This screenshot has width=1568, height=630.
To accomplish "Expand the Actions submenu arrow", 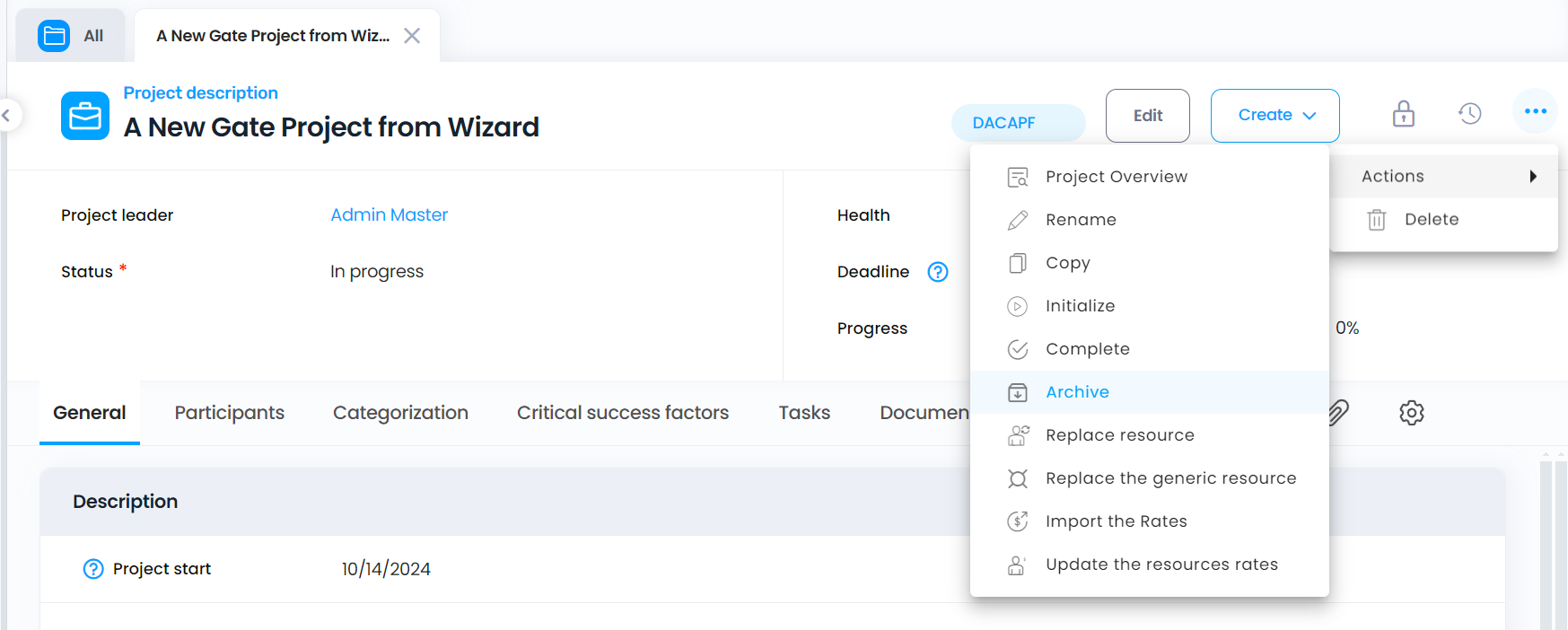I will [x=1533, y=177].
